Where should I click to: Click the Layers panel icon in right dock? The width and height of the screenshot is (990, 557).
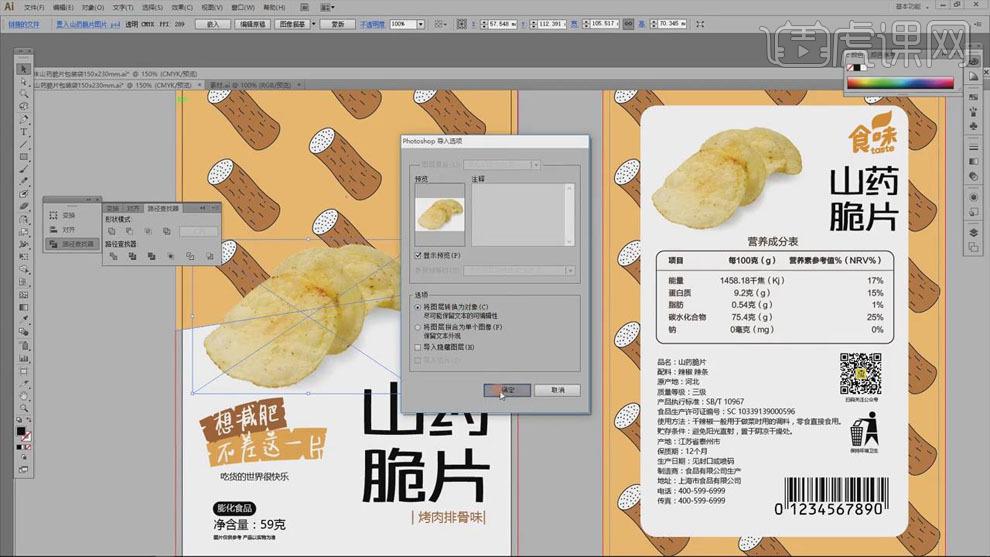(x=974, y=233)
